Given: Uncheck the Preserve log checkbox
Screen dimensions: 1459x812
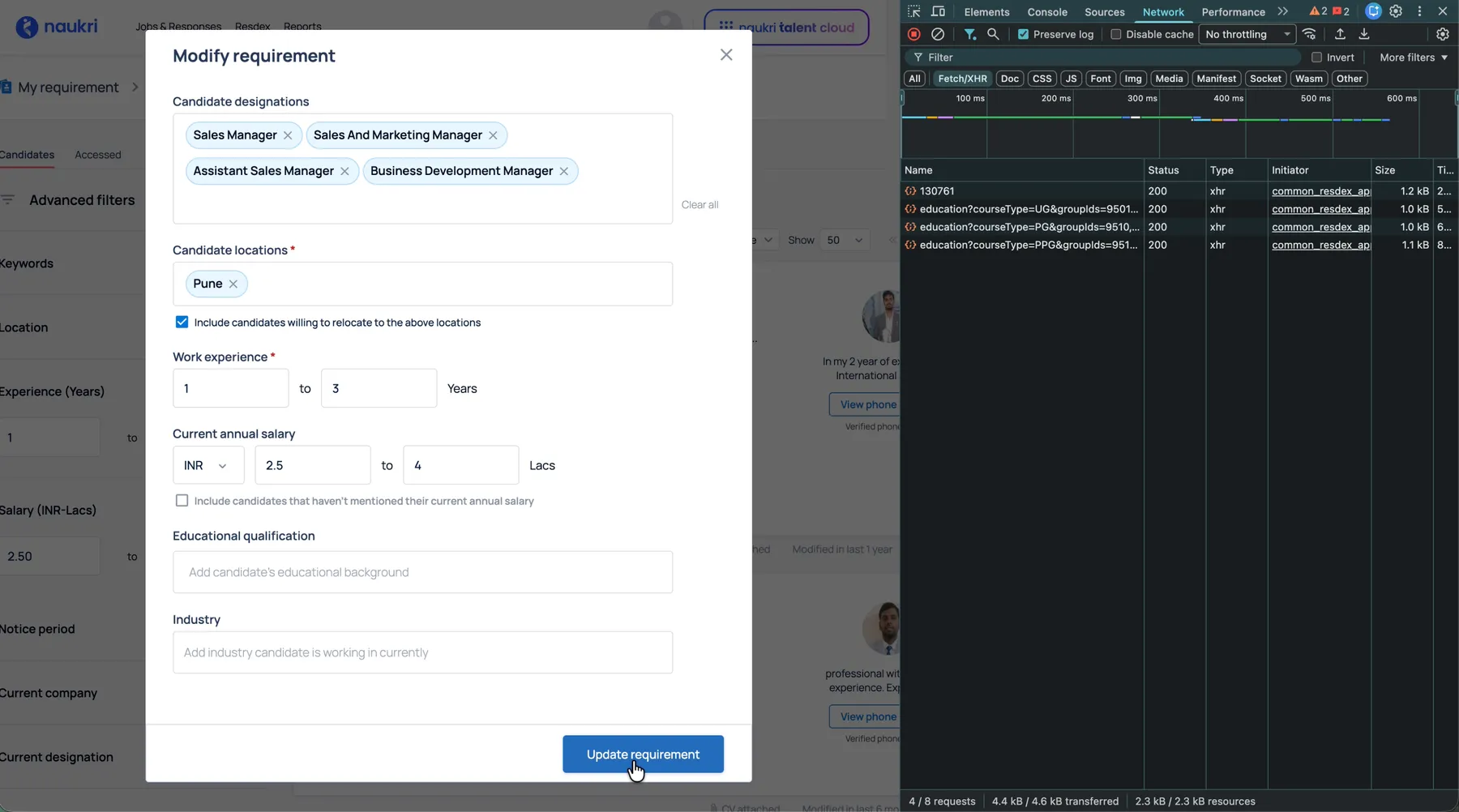Looking at the screenshot, I should pos(1024,34).
